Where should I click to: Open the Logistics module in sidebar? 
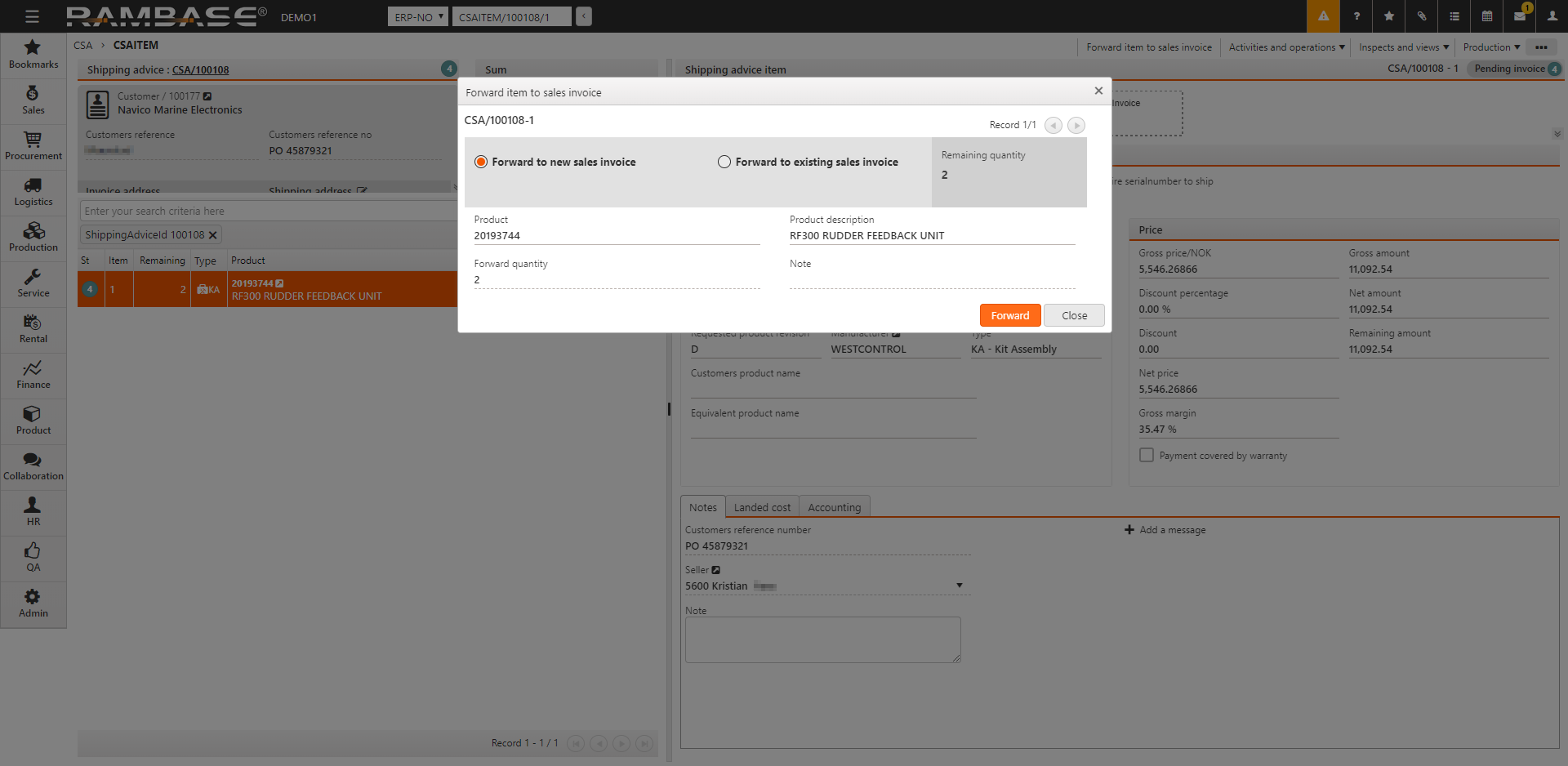[x=33, y=192]
